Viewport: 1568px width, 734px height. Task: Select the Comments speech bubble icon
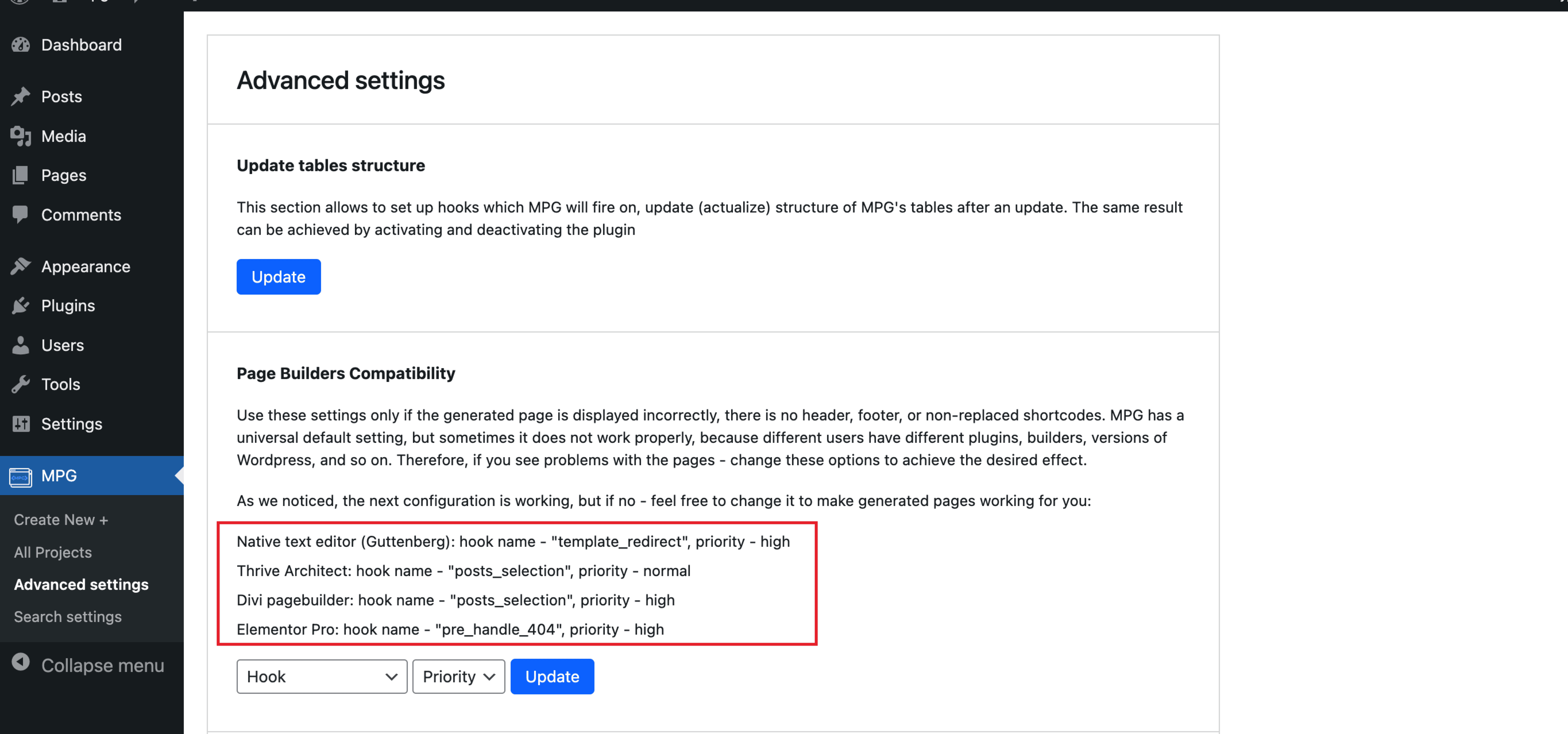[21, 214]
